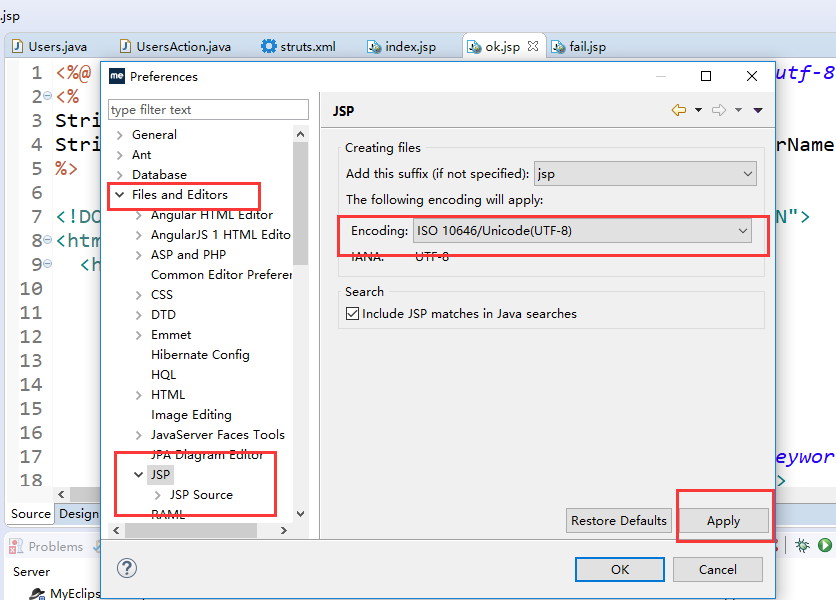The width and height of the screenshot is (836, 600).
Task: Expand the JSP Source node
Action: tap(157, 495)
